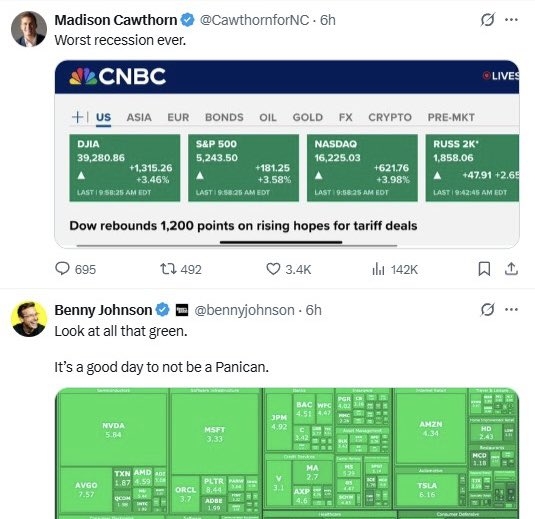Share Madison Cawthorn's post
The image size is (535, 519).
click(x=511, y=269)
